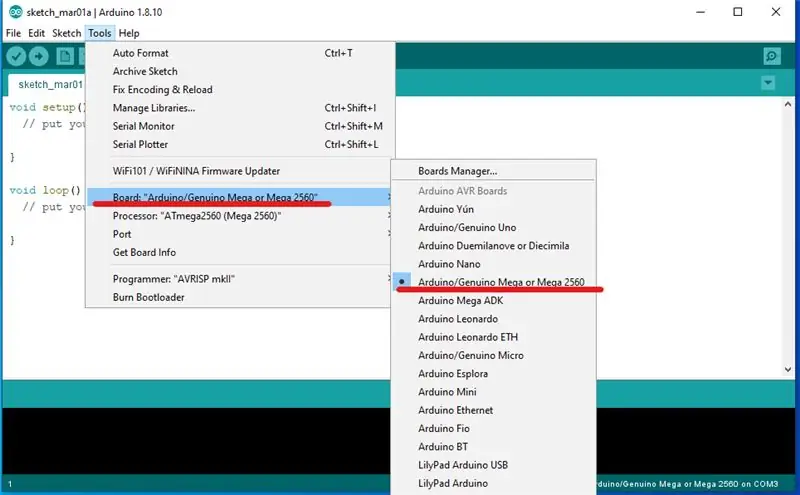The width and height of the screenshot is (800, 495).
Task: Close the Tools menu
Action: tap(99, 33)
